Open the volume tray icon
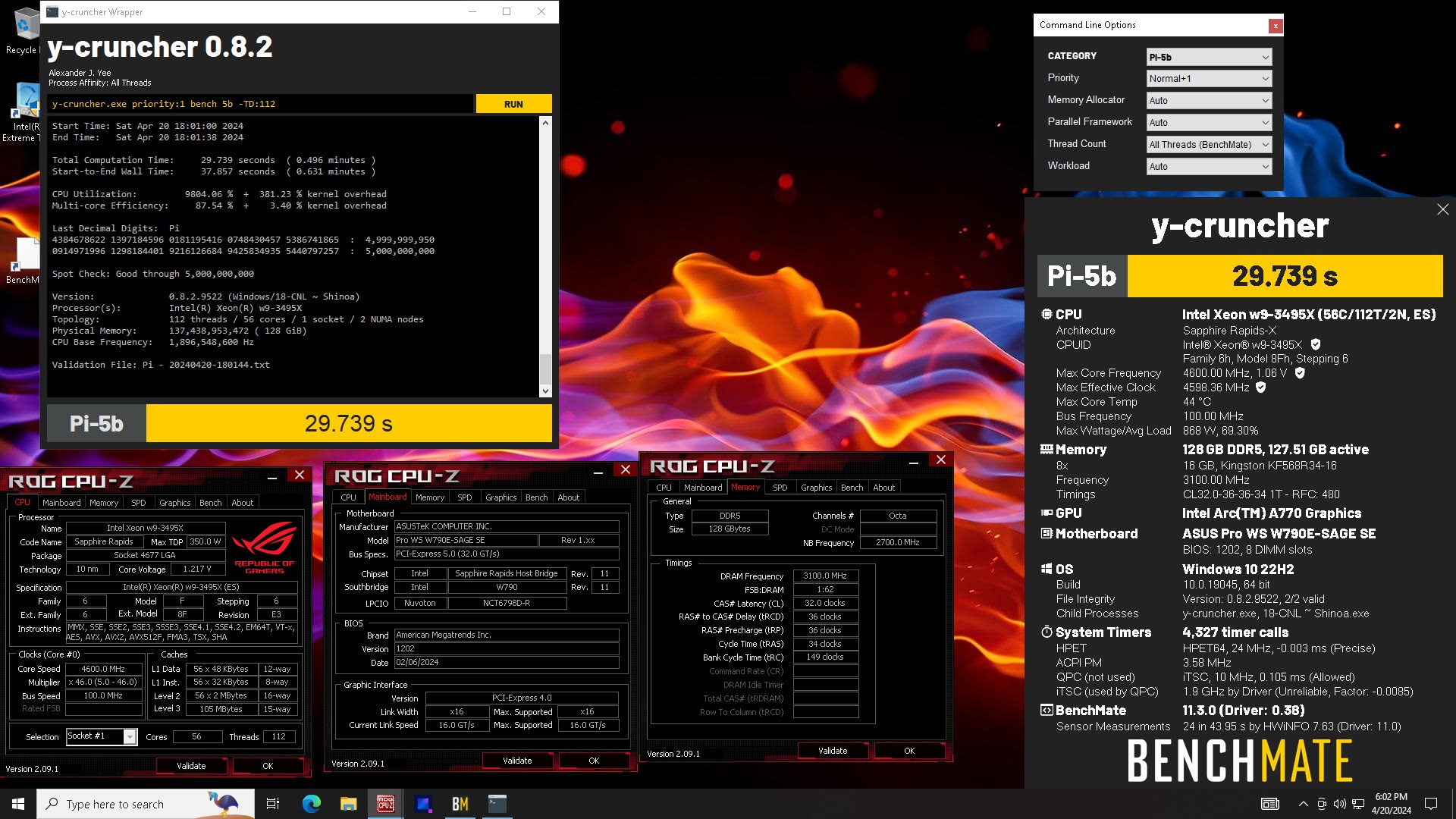The width and height of the screenshot is (1456, 819). point(1340,804)
